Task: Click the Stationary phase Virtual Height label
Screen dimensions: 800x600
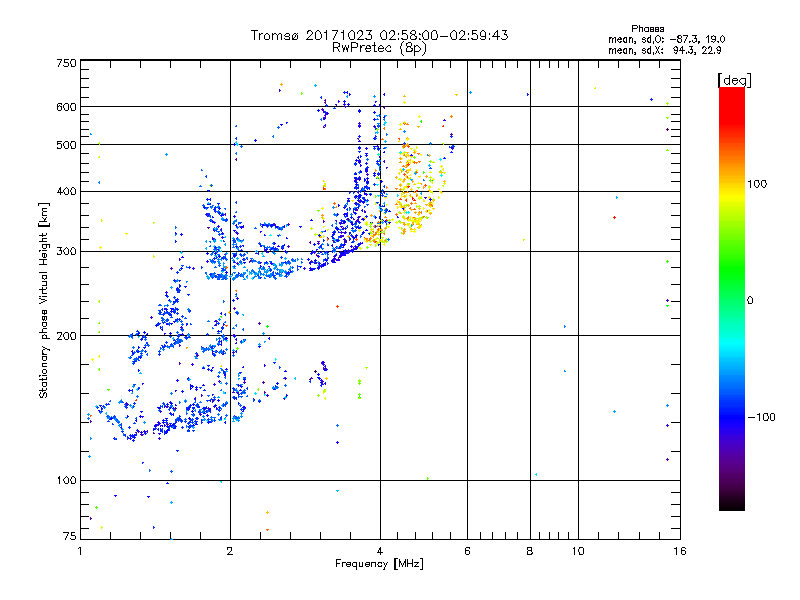Action: pyautogui.click(x=44, y=300)
